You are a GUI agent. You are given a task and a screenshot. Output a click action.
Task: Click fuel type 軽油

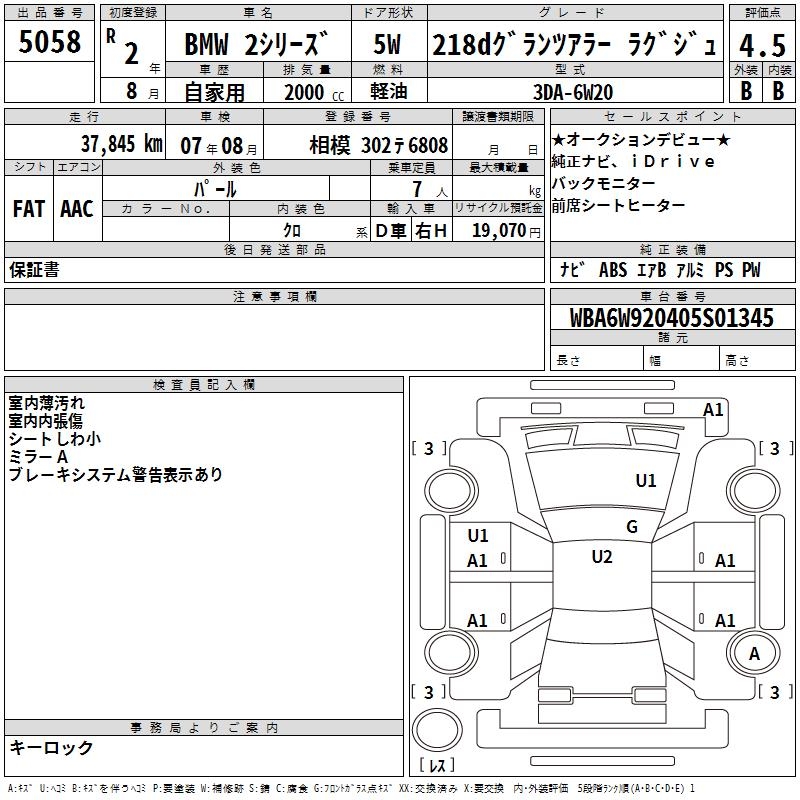click(x=389, y=91)
